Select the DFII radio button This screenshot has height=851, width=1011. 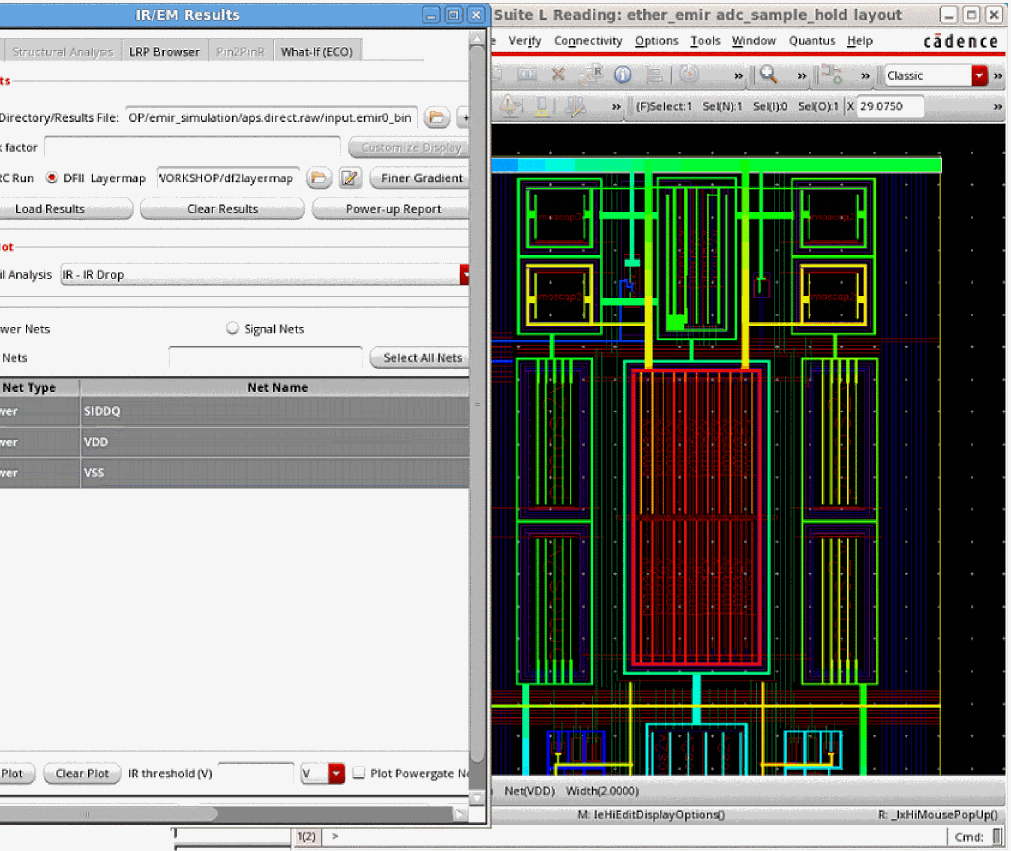(52, 178)
